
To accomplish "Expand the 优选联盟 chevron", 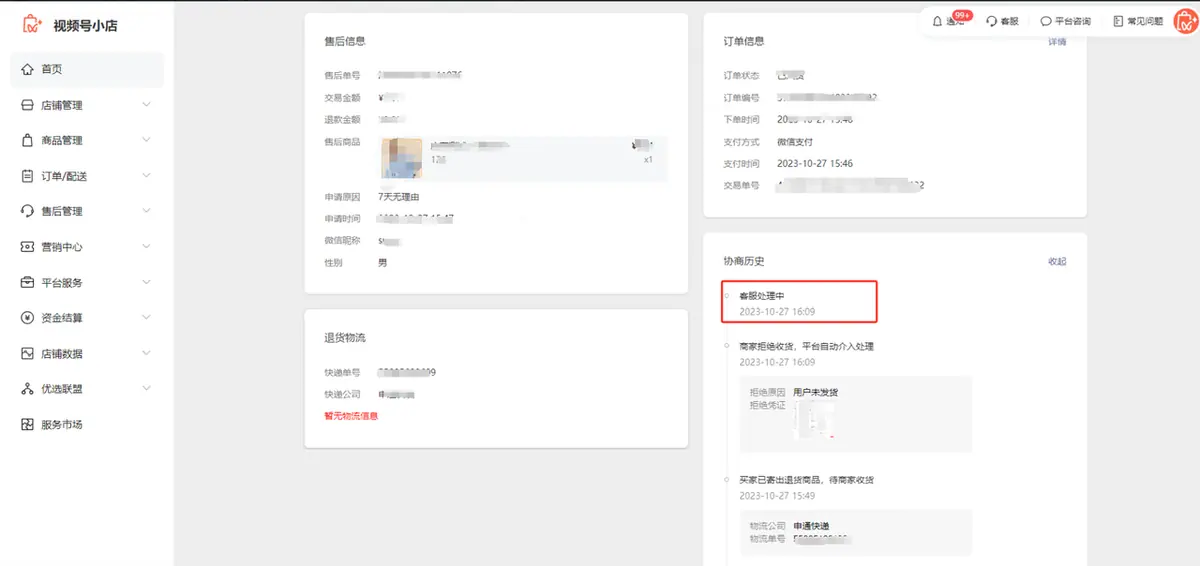I will click(147, 389).
